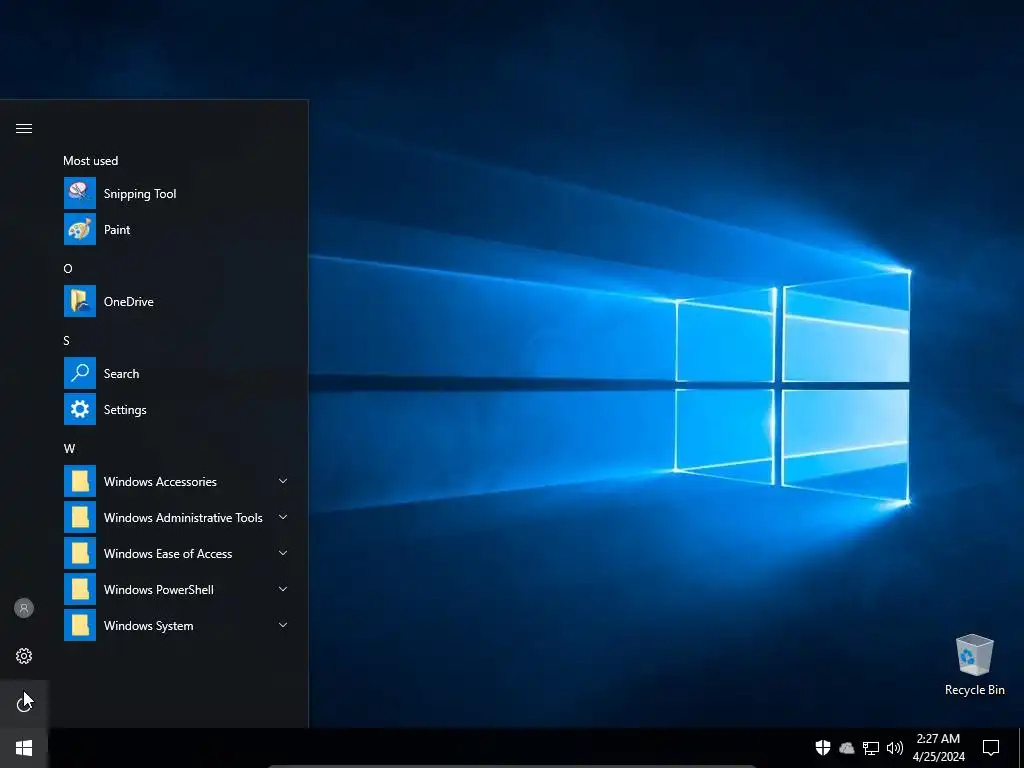Open the blue Settings gear tile in the app list
This screenshot has width=1024, height=768.
tap(80, 409)
